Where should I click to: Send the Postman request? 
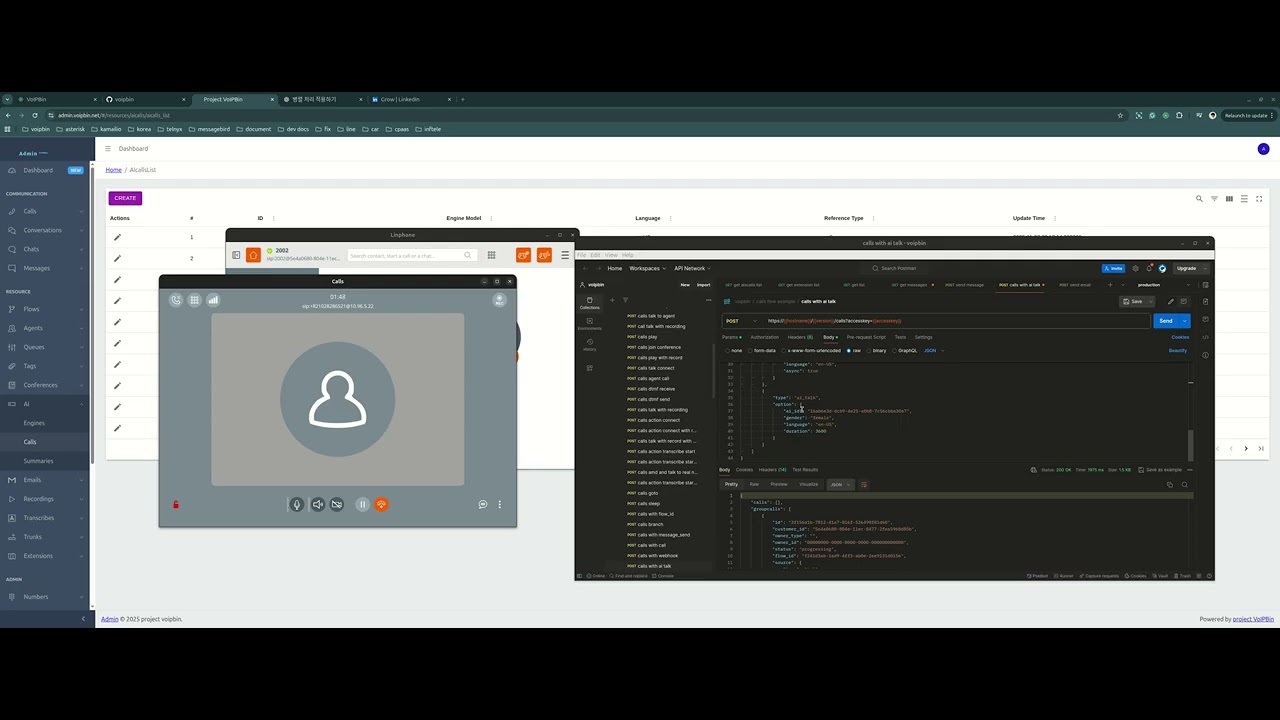(1166, 321)
